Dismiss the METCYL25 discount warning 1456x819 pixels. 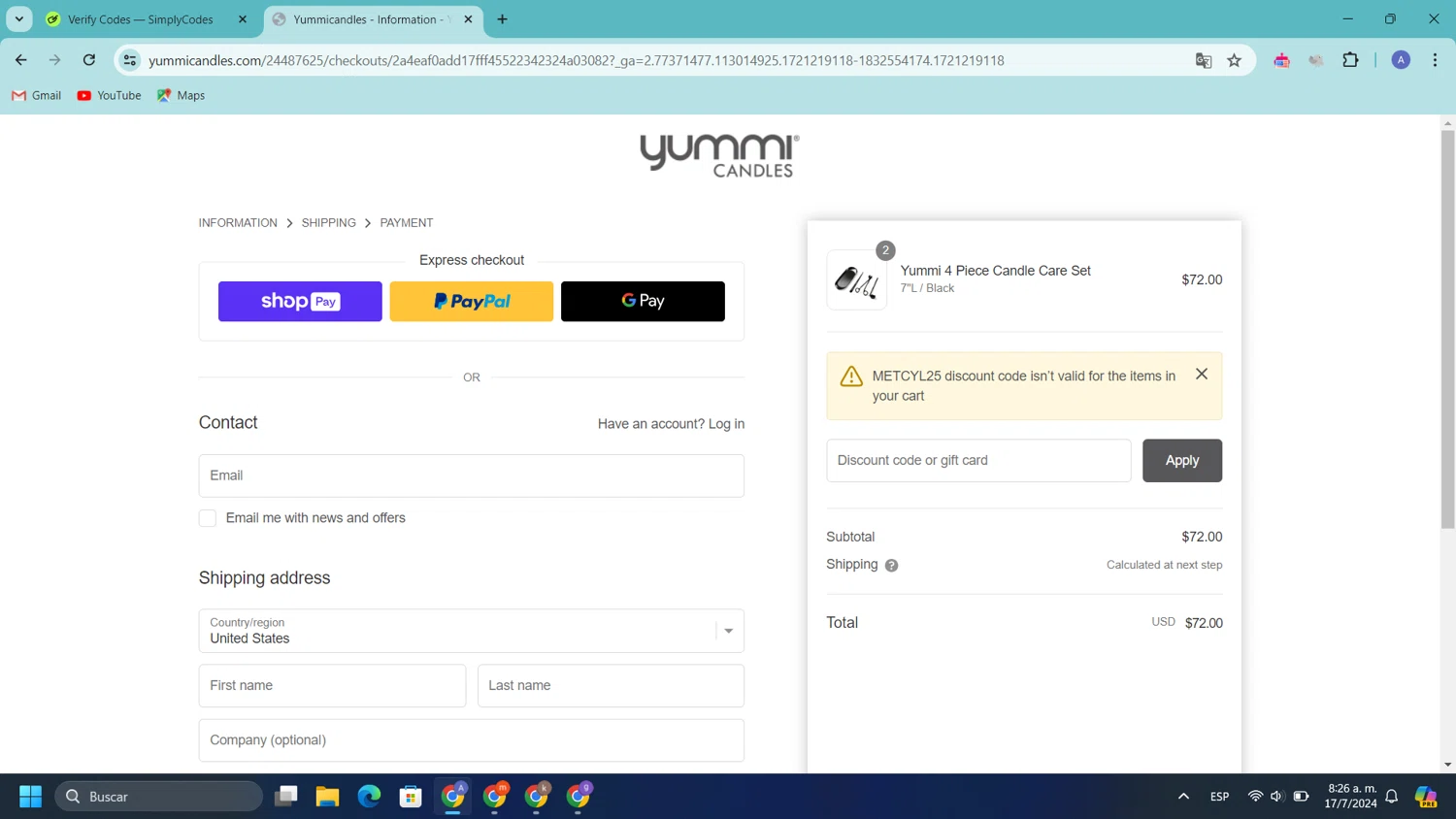coord(1202,374)
